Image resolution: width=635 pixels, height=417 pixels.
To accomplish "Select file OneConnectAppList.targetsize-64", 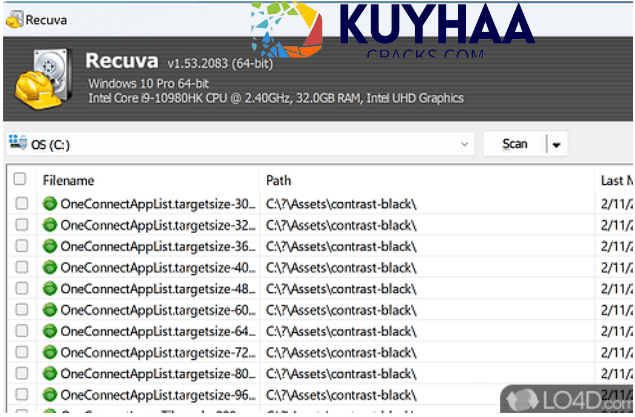I will (x=158, y=332).
